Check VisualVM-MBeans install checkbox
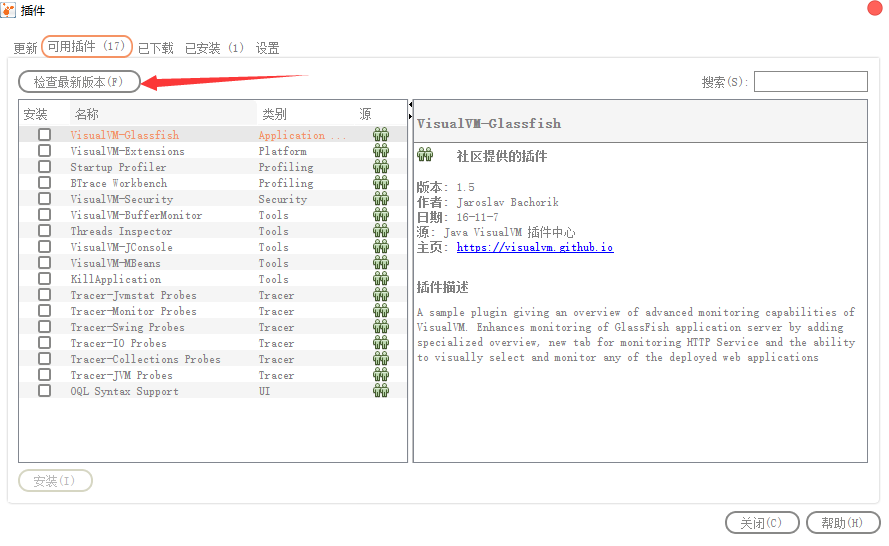Image resolution: width=889 pixels, height=546 pixels. (x=44, y=262)
